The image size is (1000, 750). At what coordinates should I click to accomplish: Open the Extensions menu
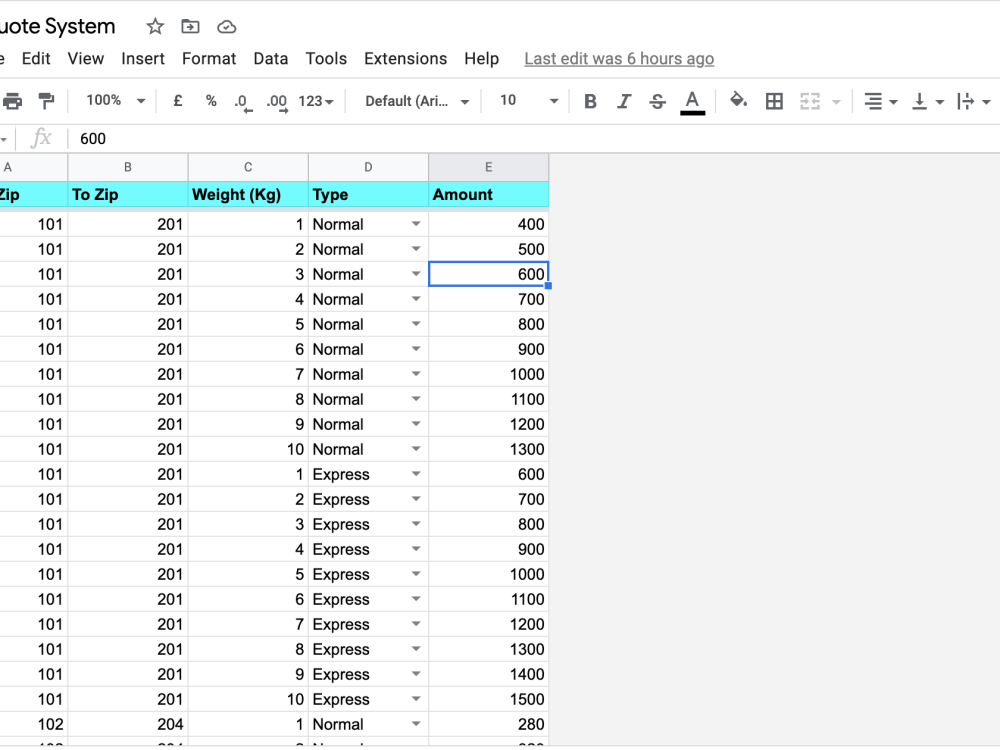point(405,59)
